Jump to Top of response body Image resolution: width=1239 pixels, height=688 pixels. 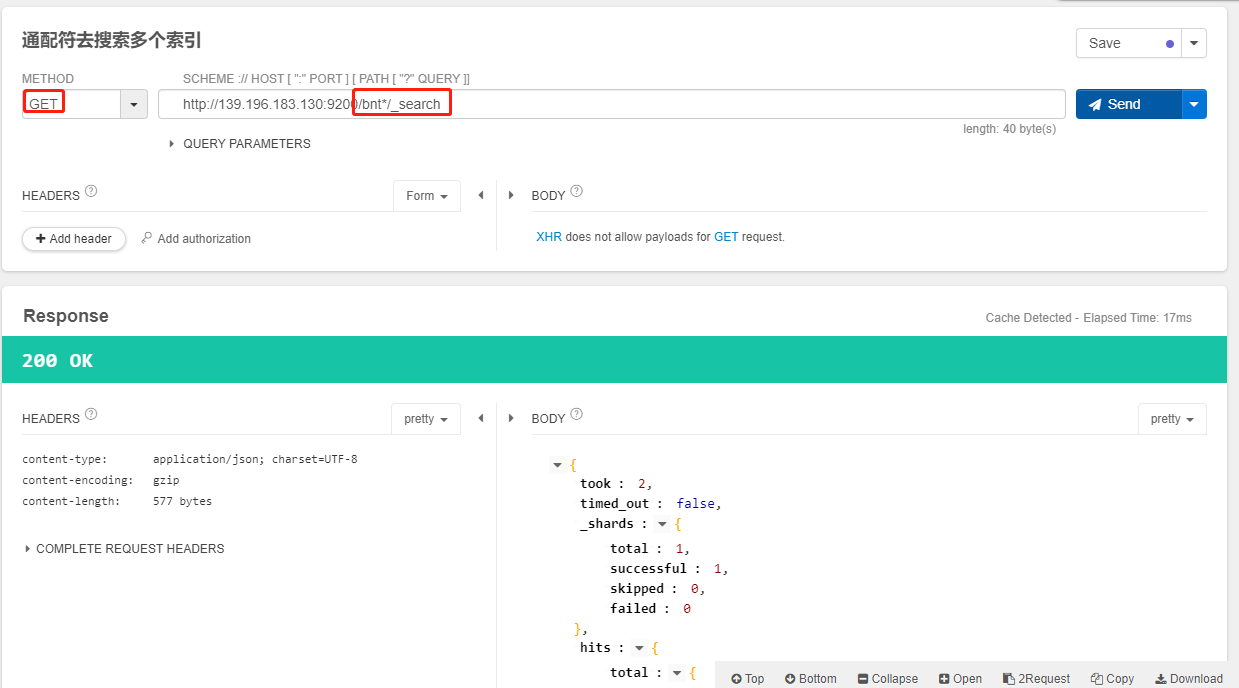point(748,679)
